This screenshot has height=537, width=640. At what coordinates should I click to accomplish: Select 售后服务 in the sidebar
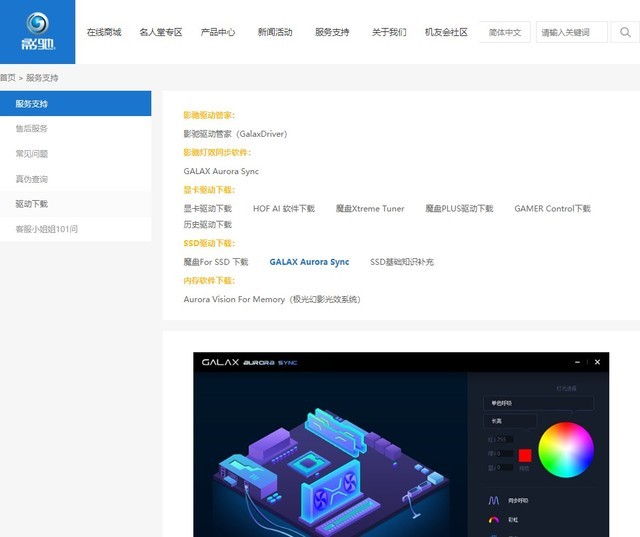[x=76, y=129]
